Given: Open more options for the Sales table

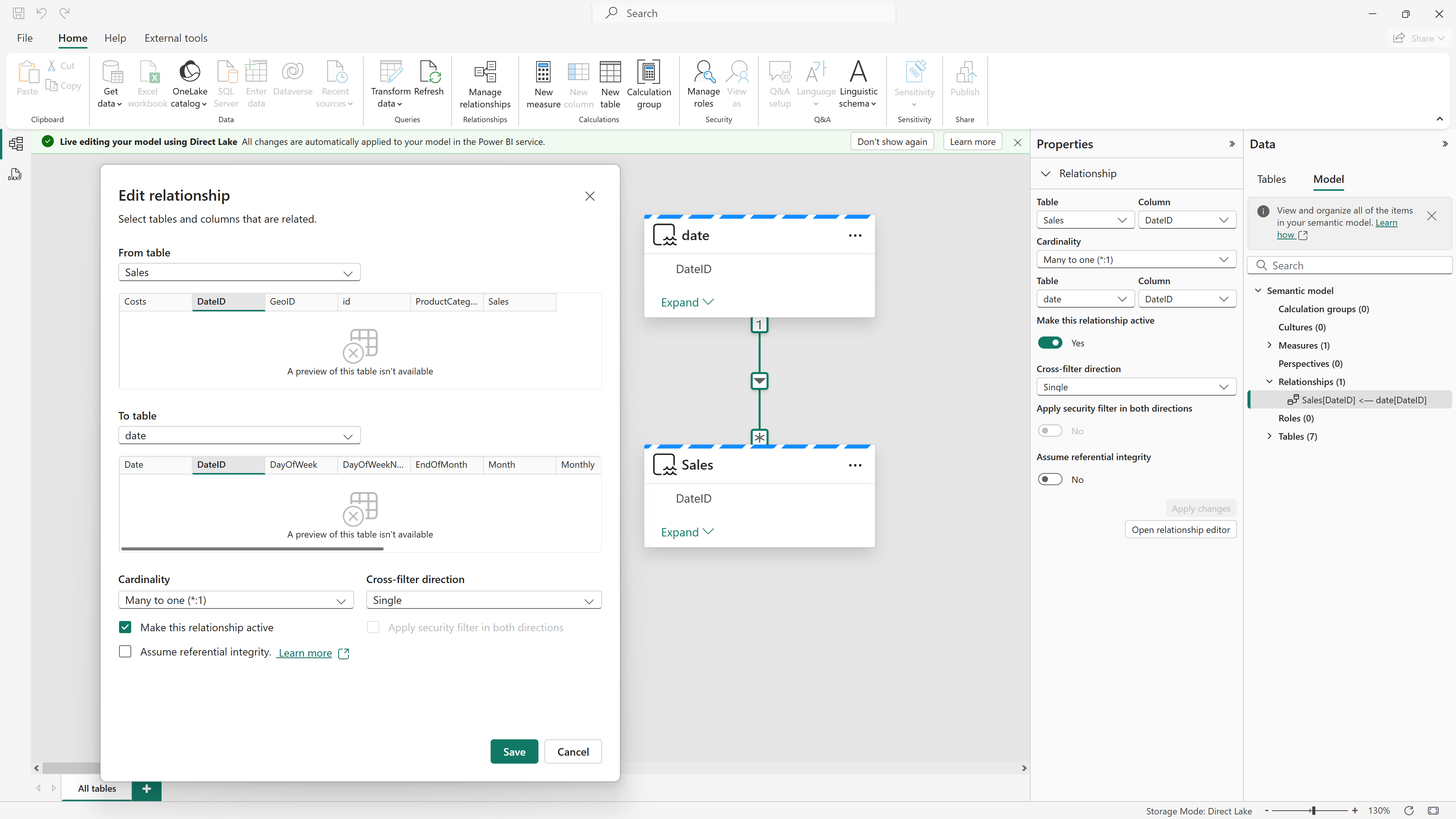Looking at the screenshot, I should tap(855, 465).
